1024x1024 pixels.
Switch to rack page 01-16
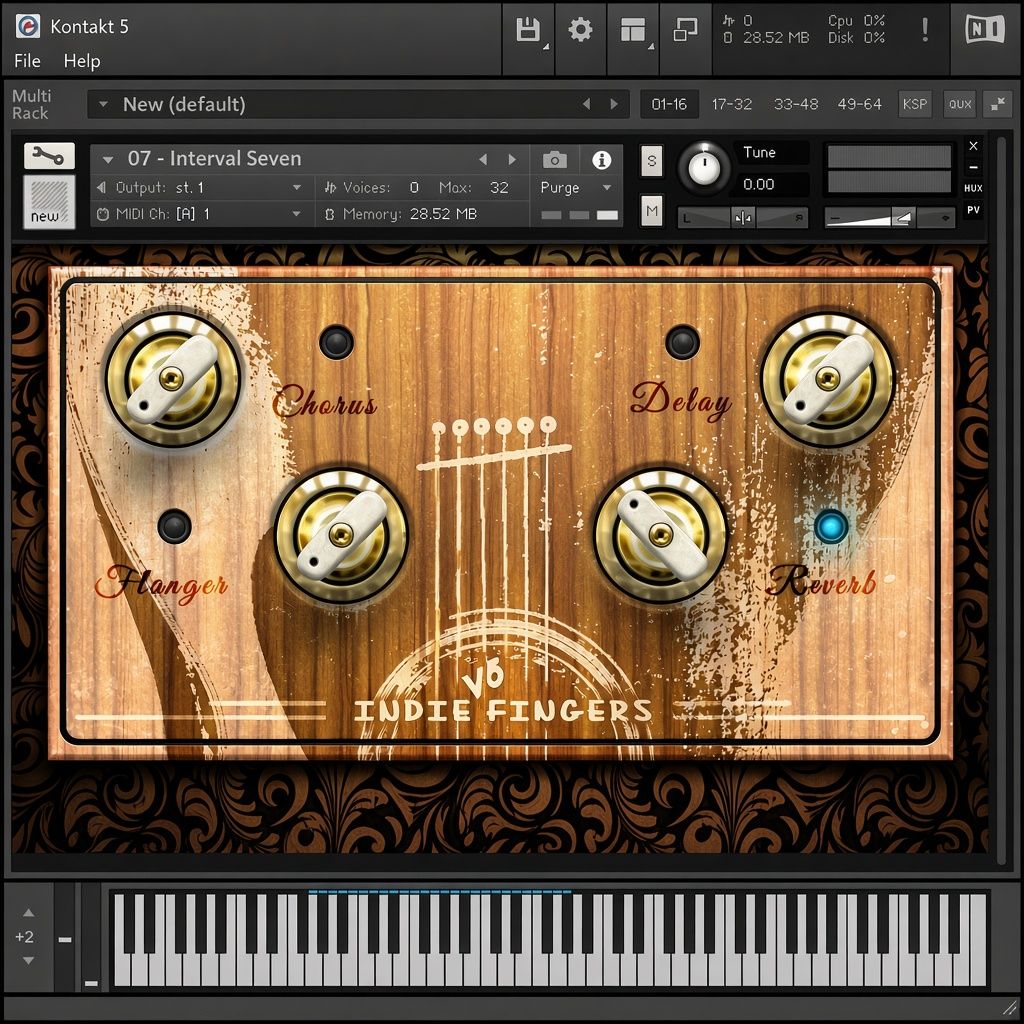669,104
